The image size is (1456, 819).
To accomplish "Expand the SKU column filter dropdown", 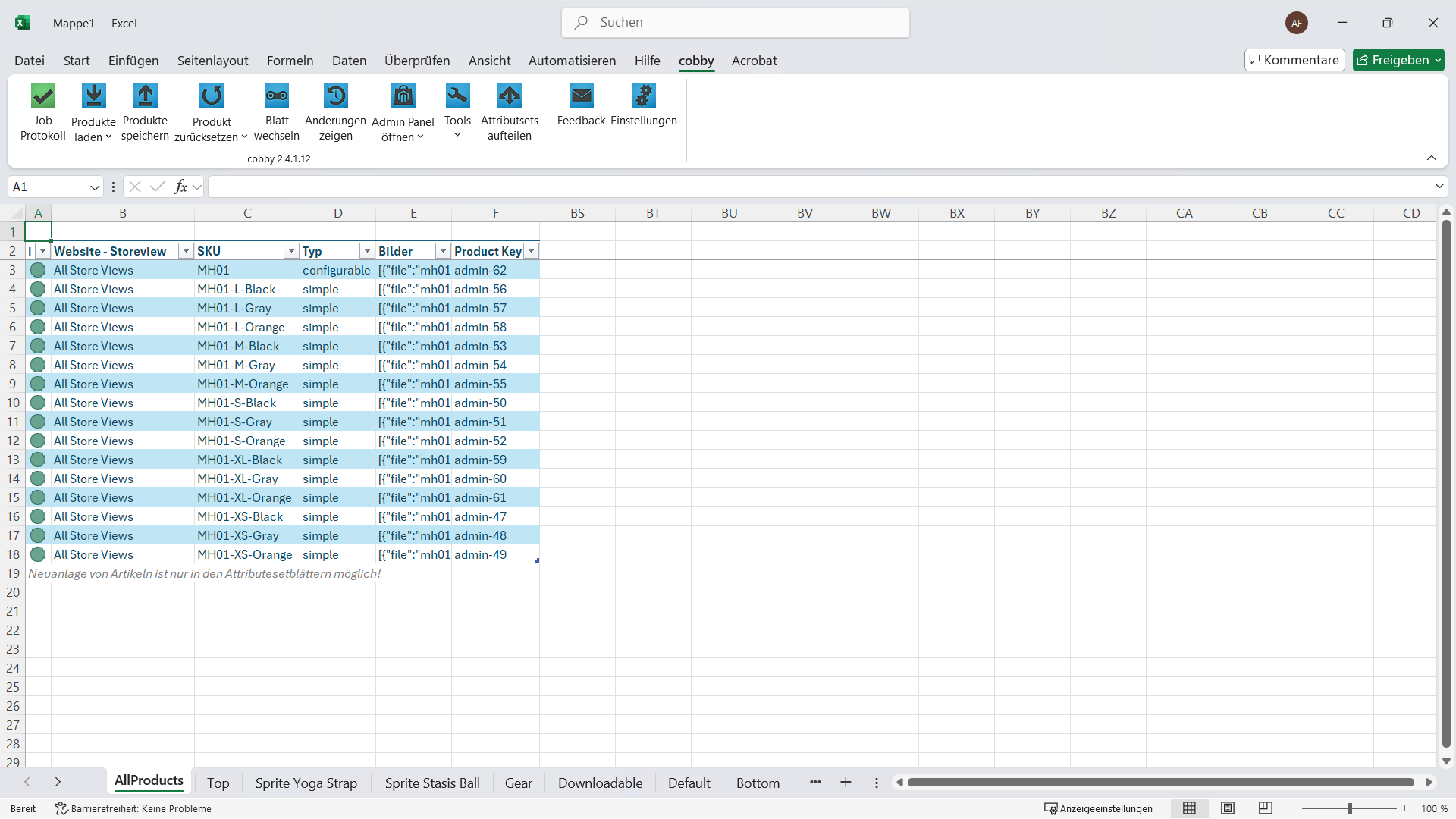I will point(290,251).
